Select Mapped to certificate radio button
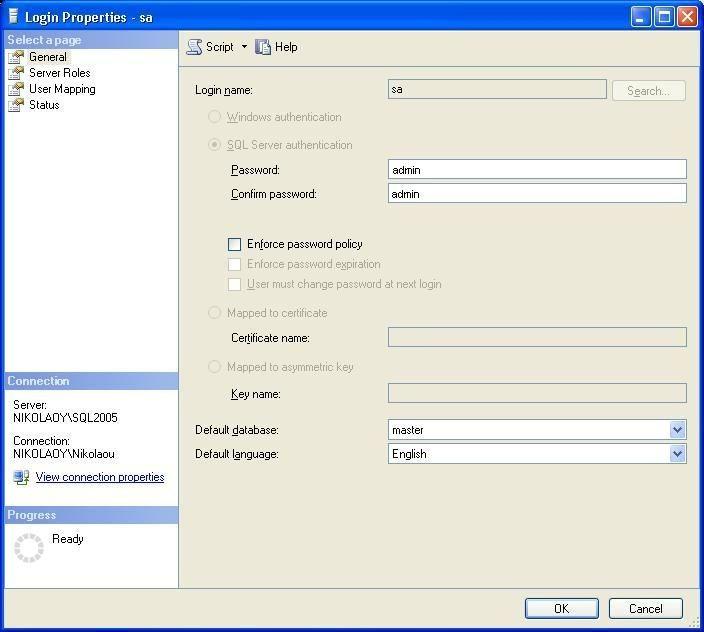This screenshot has height=632, width=704. tap(214, 312)
